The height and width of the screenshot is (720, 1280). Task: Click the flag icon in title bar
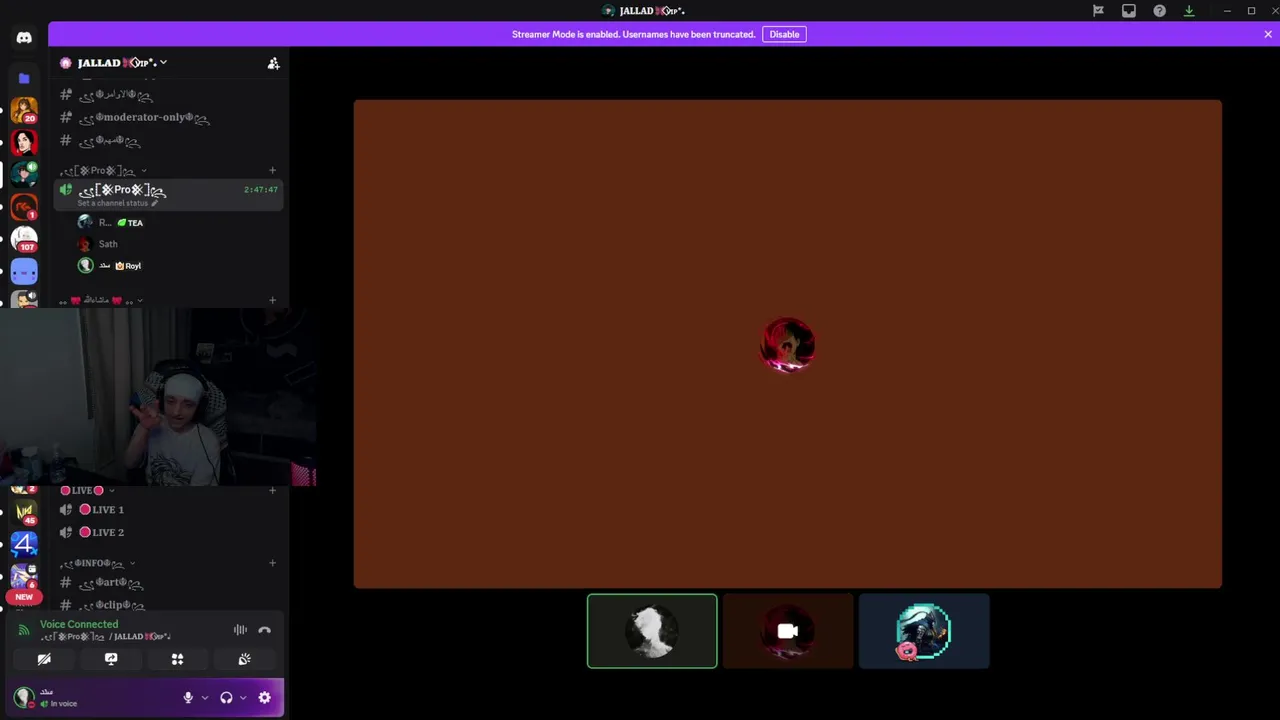1098,11
